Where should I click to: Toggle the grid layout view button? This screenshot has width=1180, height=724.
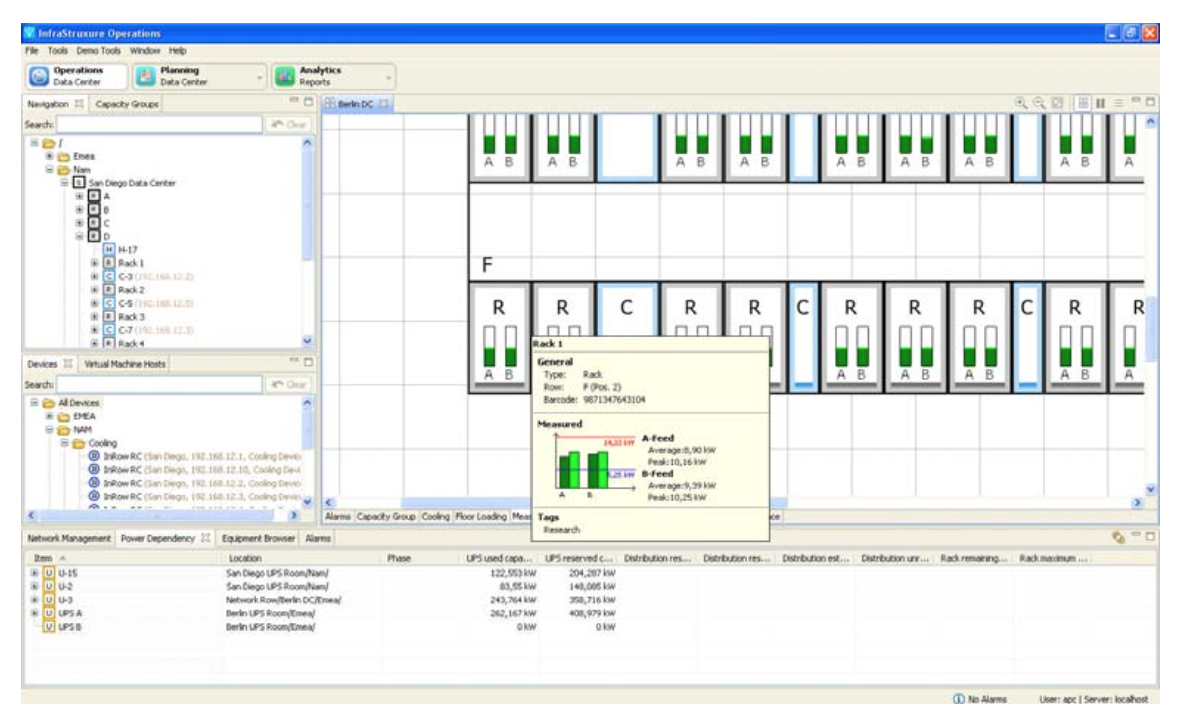click(1083, 103)
